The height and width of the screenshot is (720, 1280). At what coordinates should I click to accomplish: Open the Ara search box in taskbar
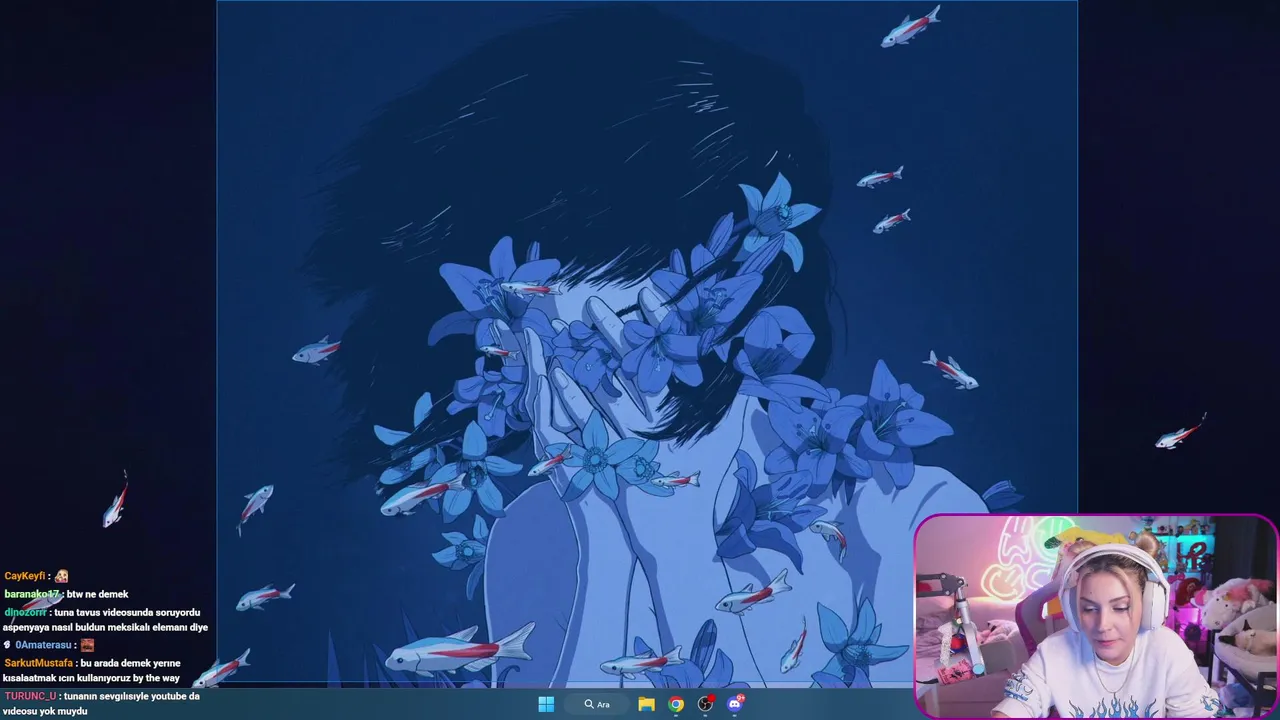click(x=597, y=704)
